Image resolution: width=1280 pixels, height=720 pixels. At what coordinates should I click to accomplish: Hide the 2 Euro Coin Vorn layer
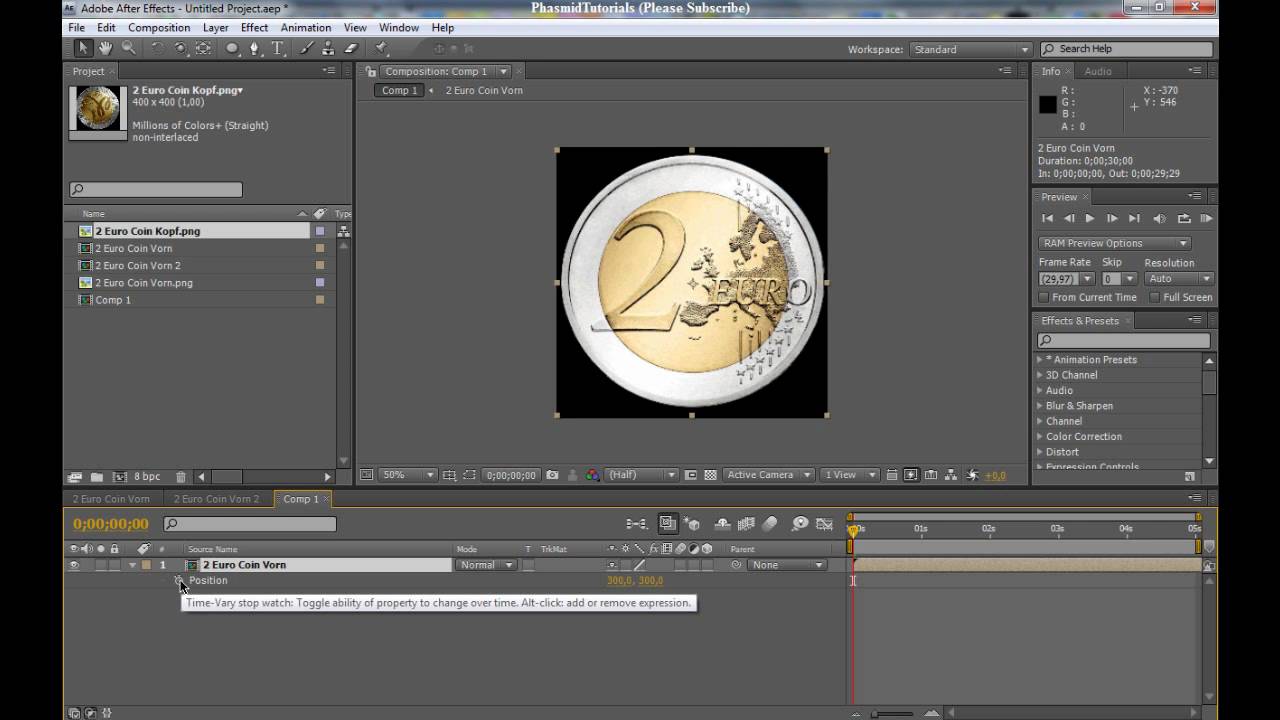pyautogui.click(x=73, y=565)
